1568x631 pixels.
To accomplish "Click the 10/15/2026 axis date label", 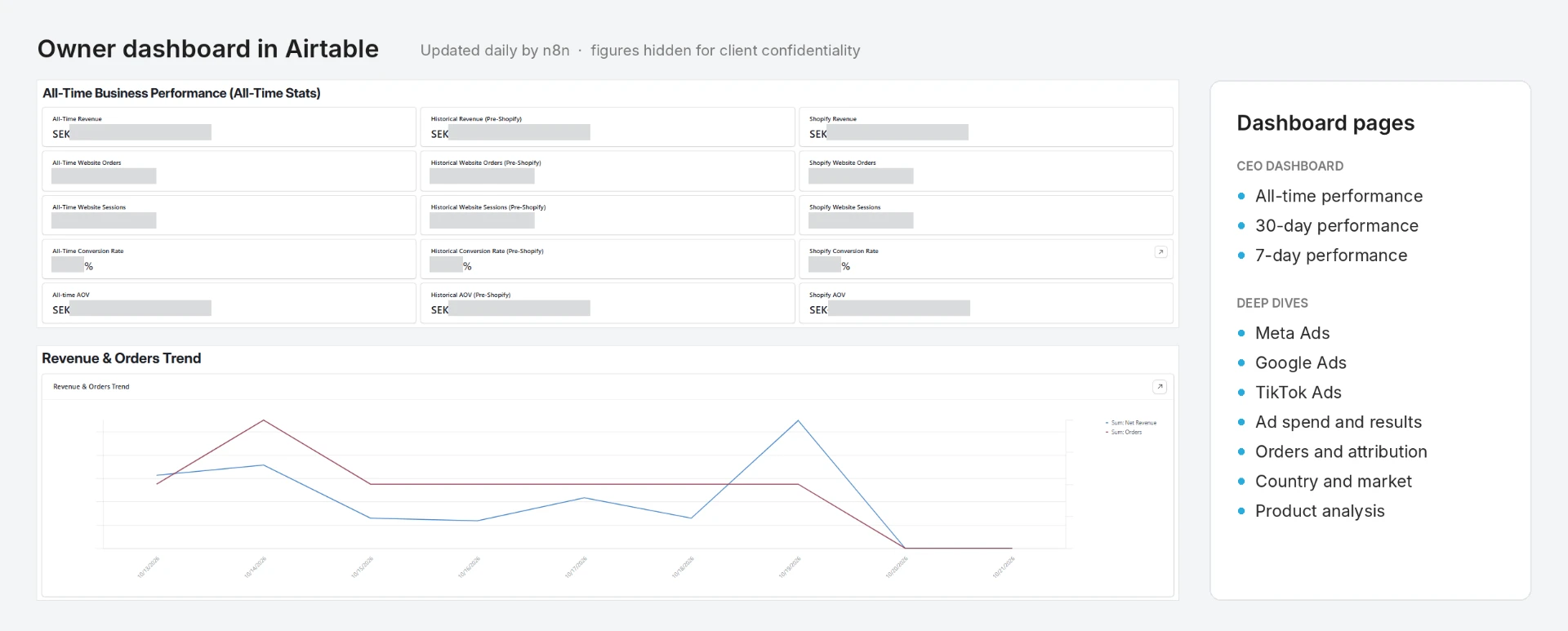I will tap(363, 567).
